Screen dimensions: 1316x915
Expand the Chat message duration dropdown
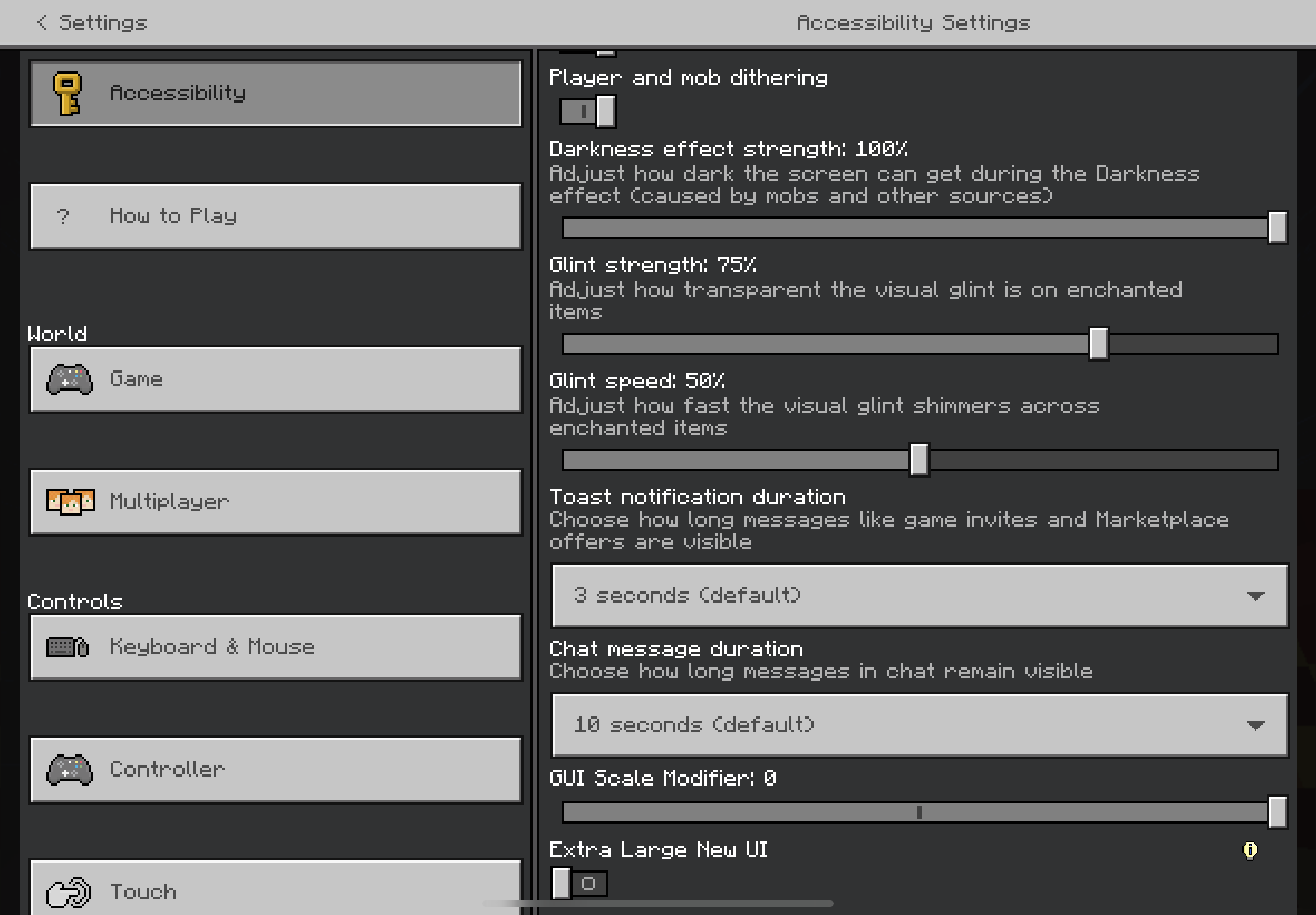click(919, 725)
